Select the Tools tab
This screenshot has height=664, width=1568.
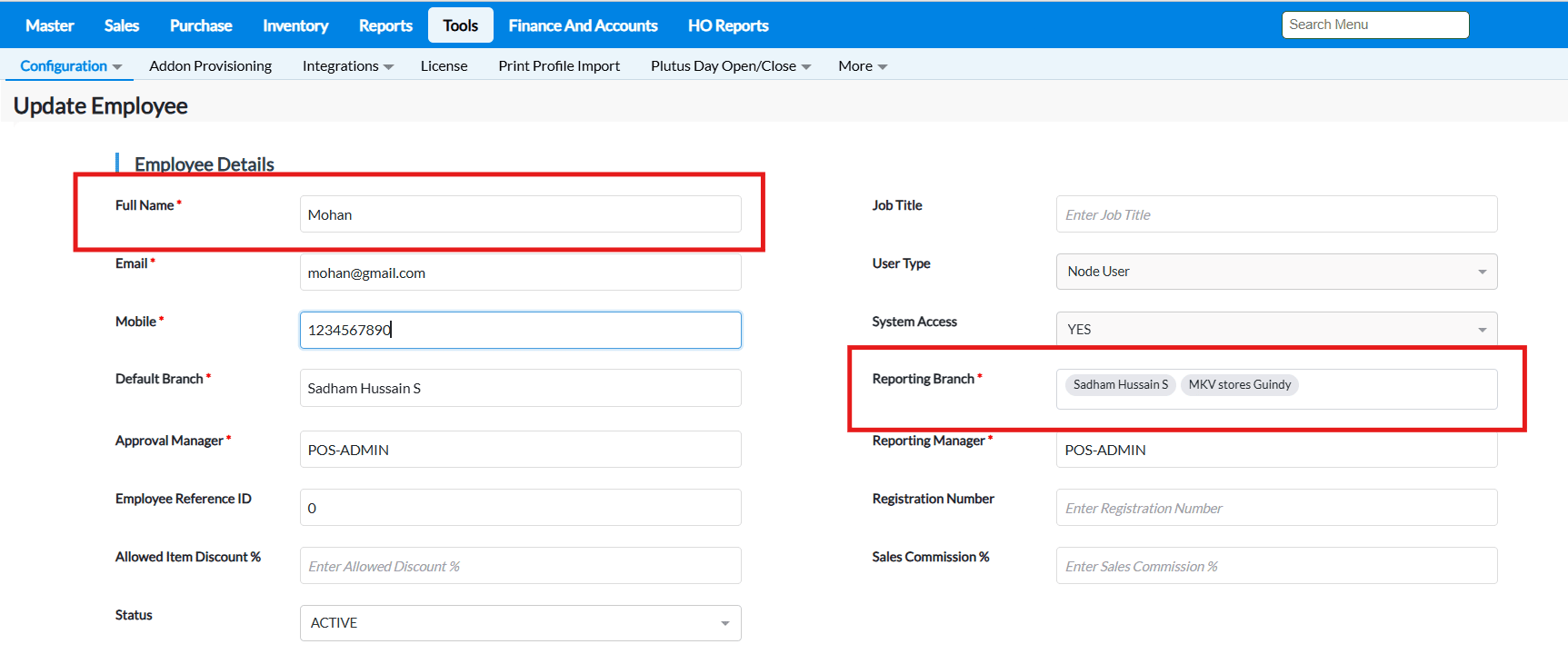(460, 25)
